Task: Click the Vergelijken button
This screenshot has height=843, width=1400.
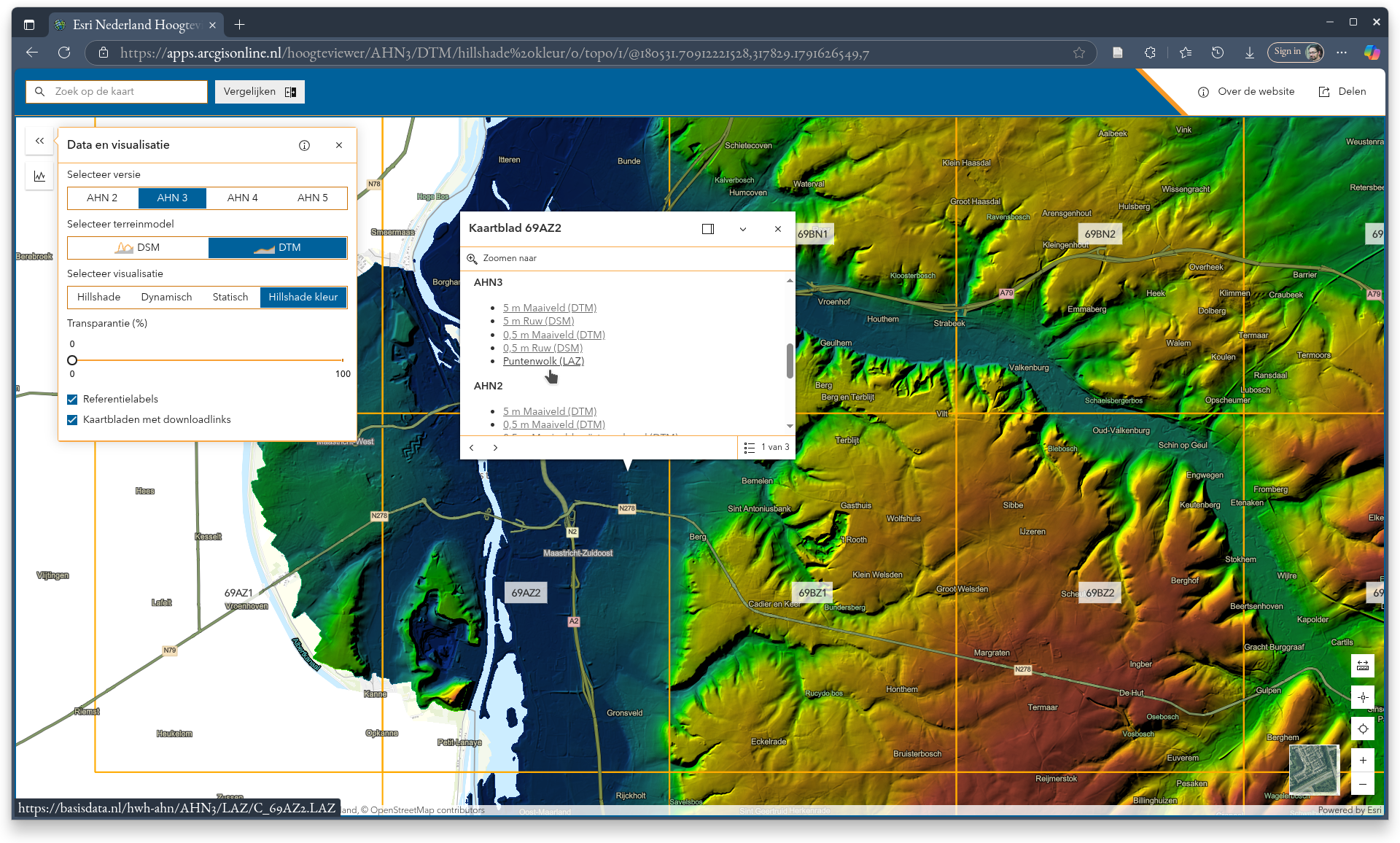Action: click(259, 92)
